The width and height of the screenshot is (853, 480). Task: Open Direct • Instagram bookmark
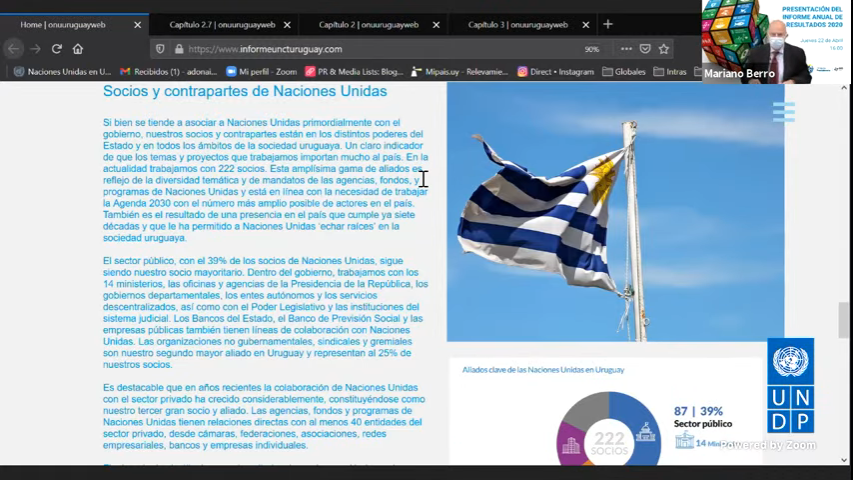[x=555, y=72]
